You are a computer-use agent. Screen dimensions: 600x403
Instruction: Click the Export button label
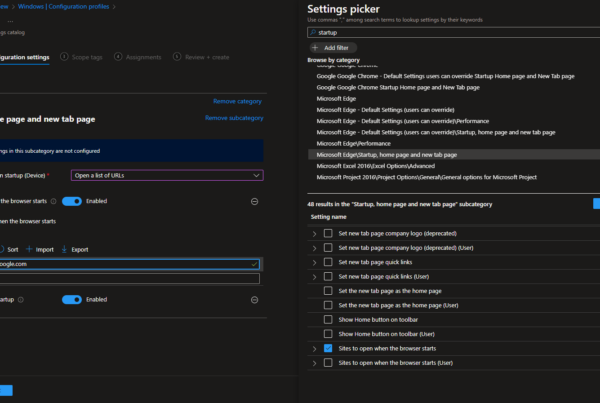tap(80, 250)
